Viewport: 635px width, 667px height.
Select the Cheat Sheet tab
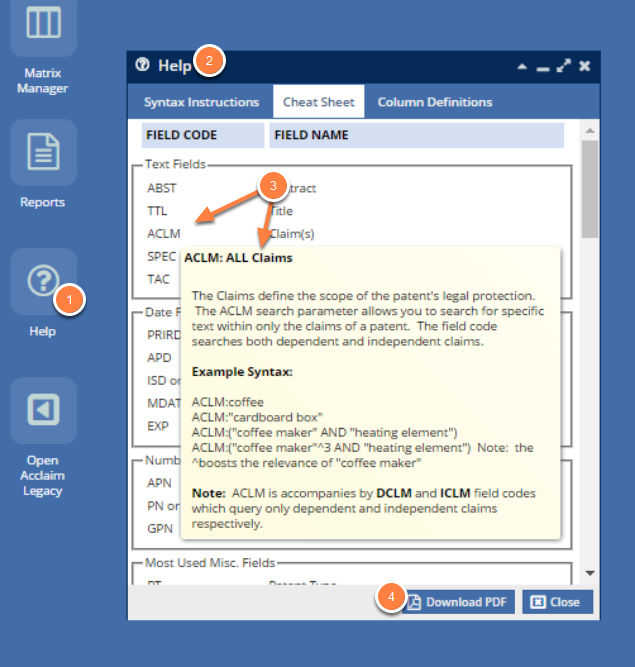319,102
